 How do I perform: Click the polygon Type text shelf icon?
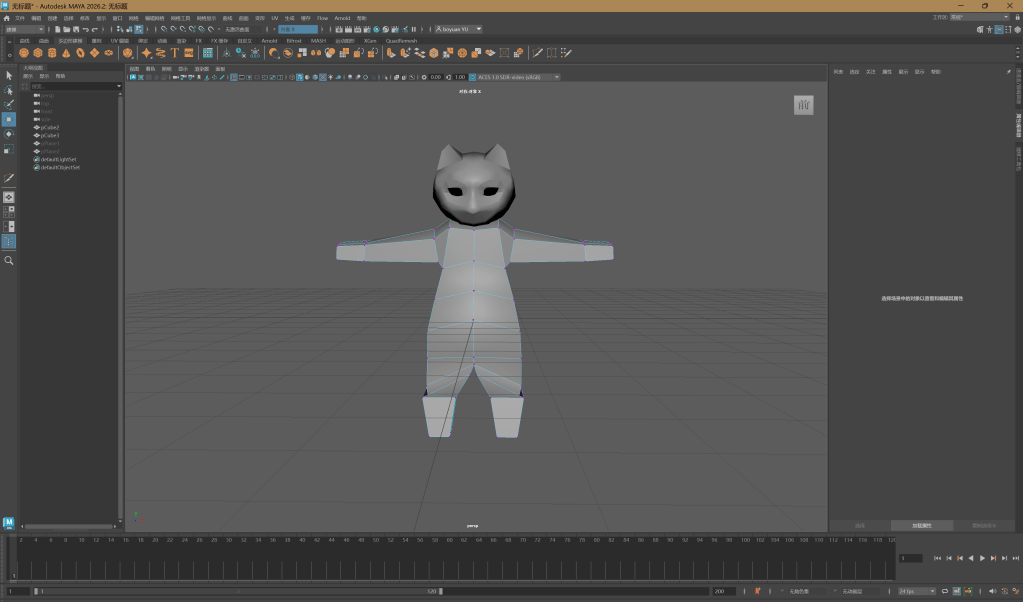click(174, 53)
